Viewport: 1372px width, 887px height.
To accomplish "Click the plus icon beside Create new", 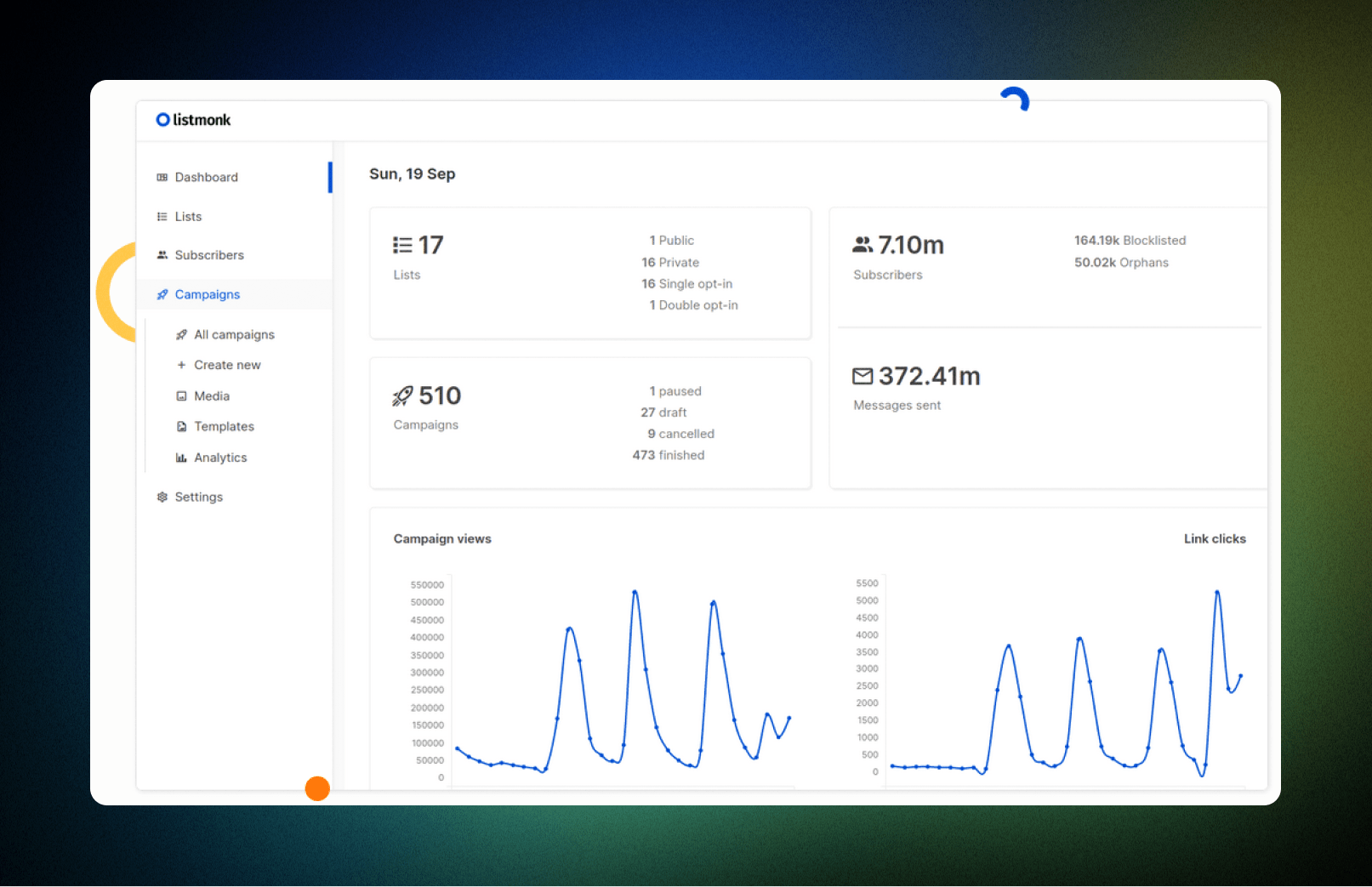I will coord(181,365).
